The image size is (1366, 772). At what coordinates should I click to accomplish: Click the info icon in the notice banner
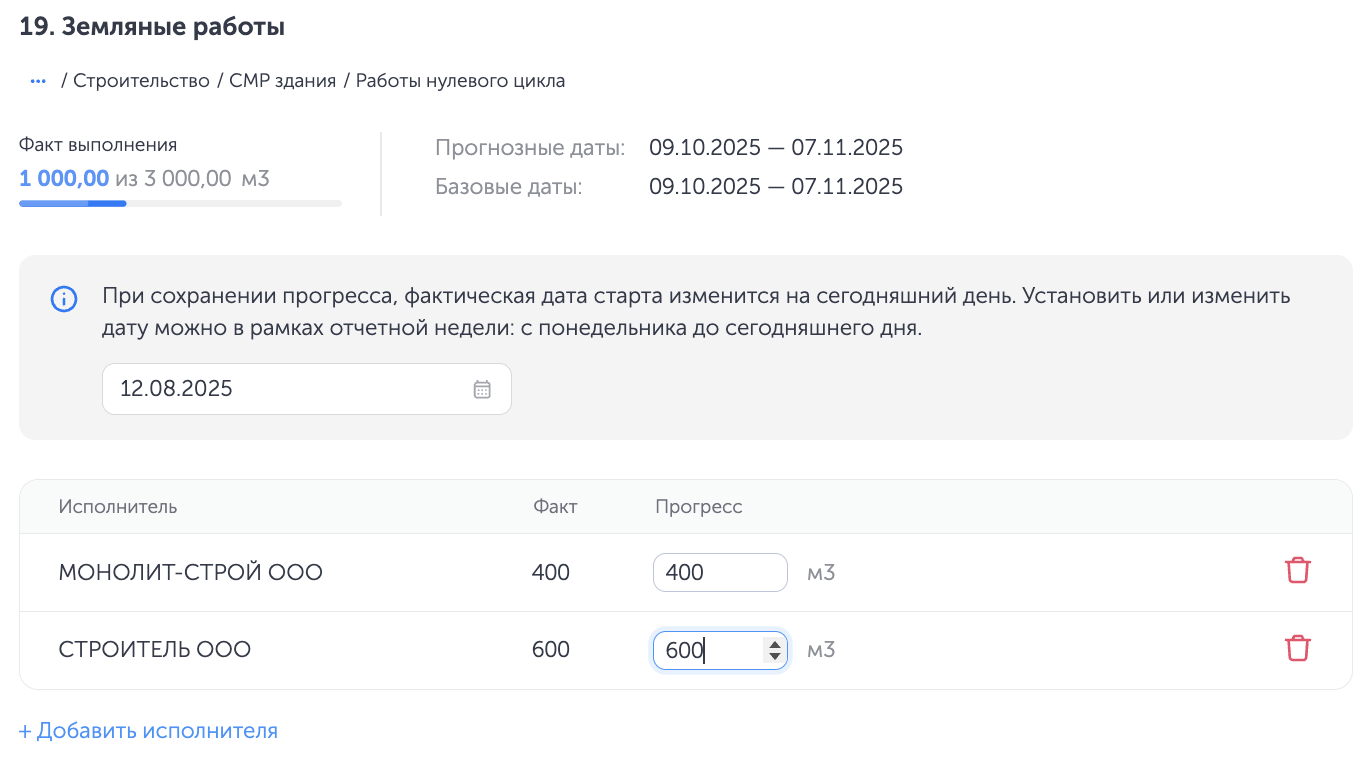pyautogui.click(x=64, y=299)
